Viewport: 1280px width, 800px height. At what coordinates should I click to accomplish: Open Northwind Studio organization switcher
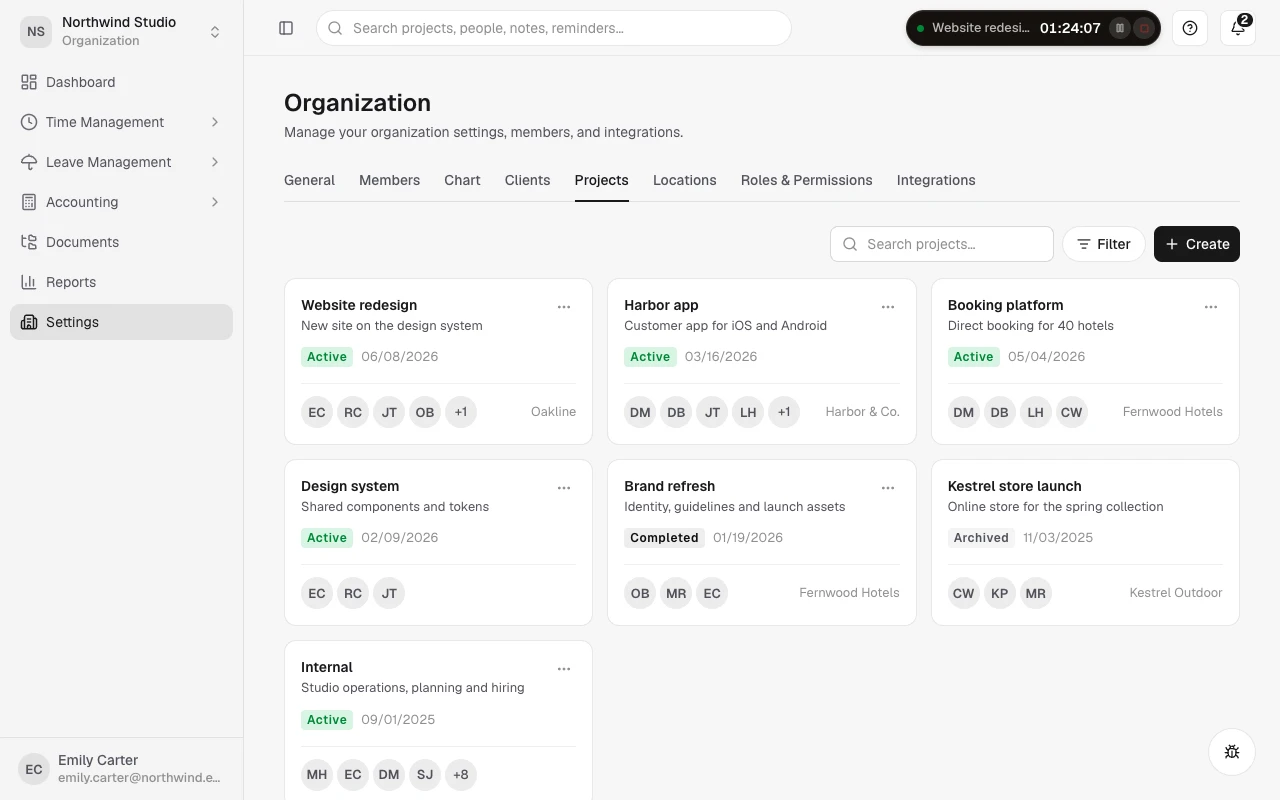point(121,31)
